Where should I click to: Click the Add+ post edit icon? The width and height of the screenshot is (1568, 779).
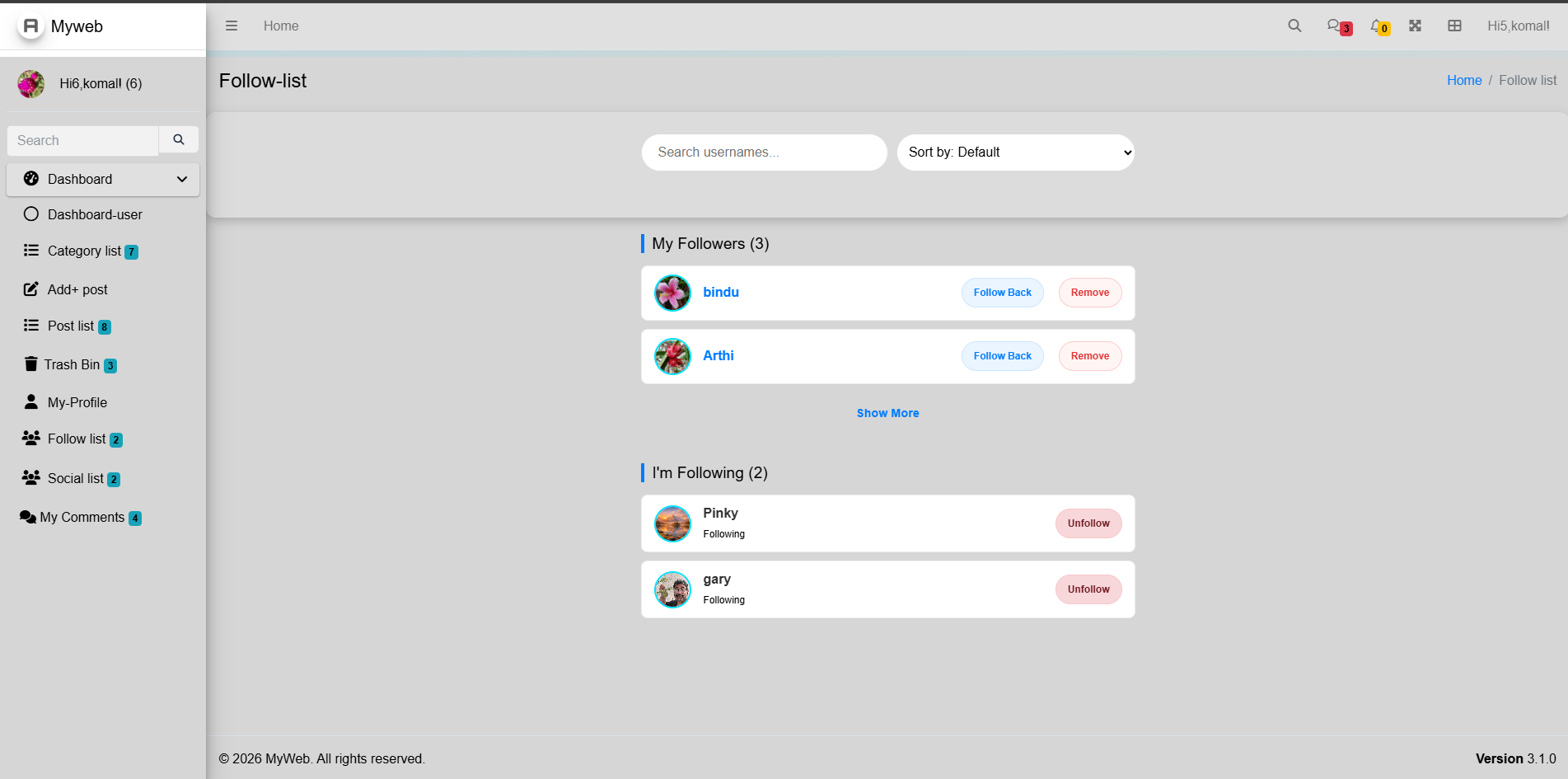click(x=31, y=289)
